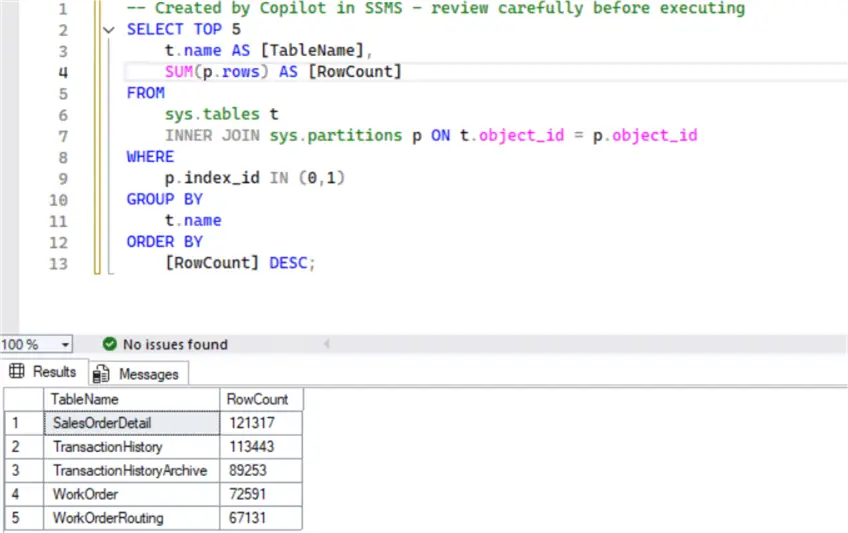
Task: Click sys.tables on line 6
Action: click(212, 114)
